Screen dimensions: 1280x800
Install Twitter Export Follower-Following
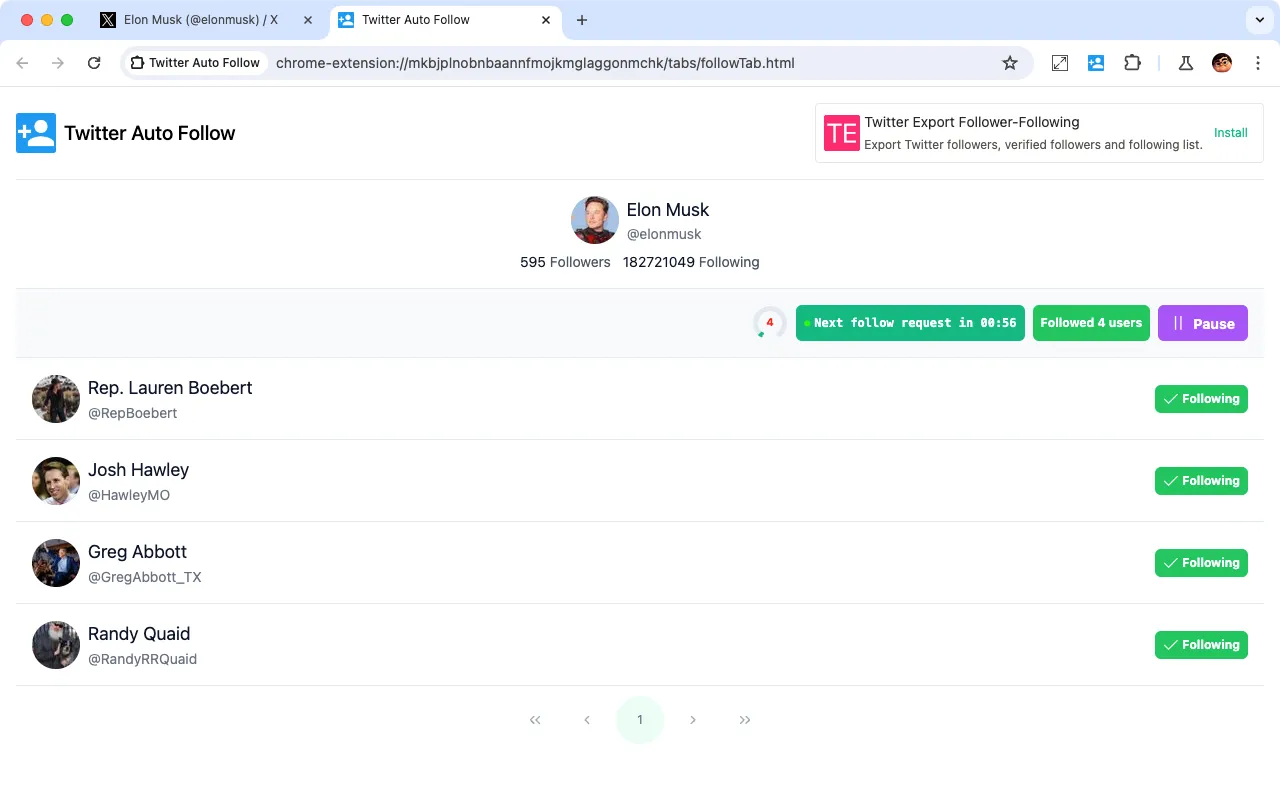point(1230,132)
